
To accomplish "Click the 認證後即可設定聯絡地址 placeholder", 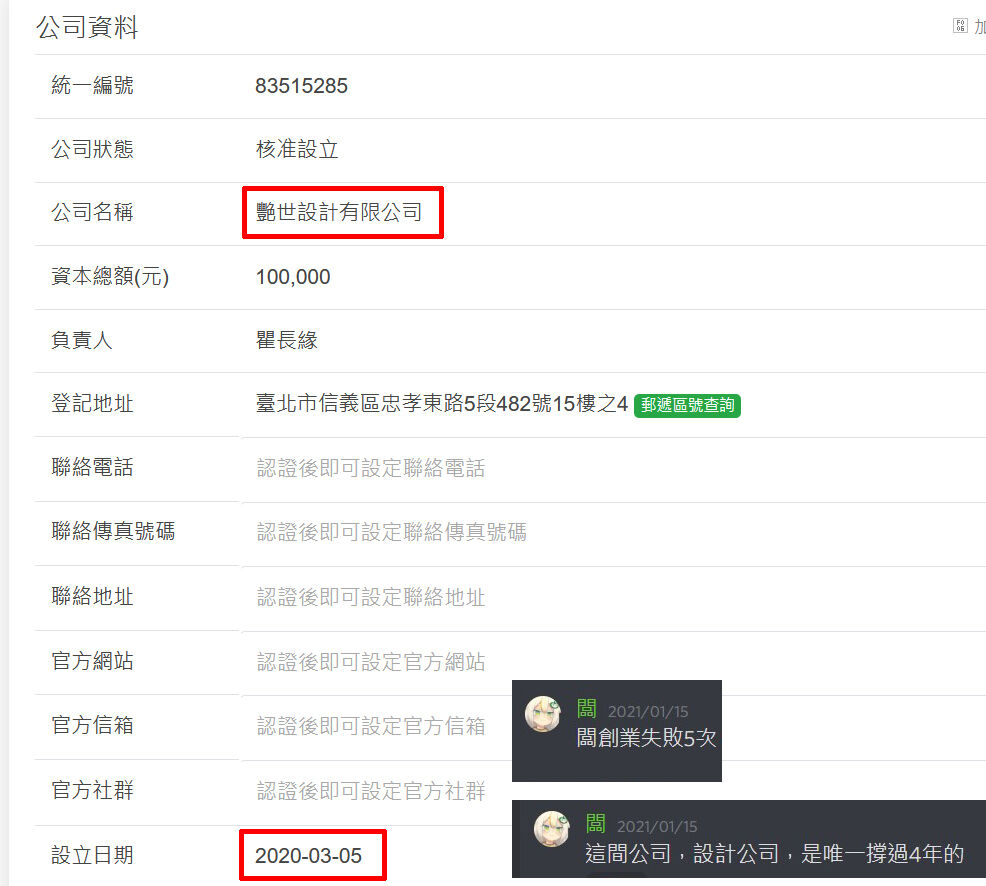I will [x=371, y=597].
